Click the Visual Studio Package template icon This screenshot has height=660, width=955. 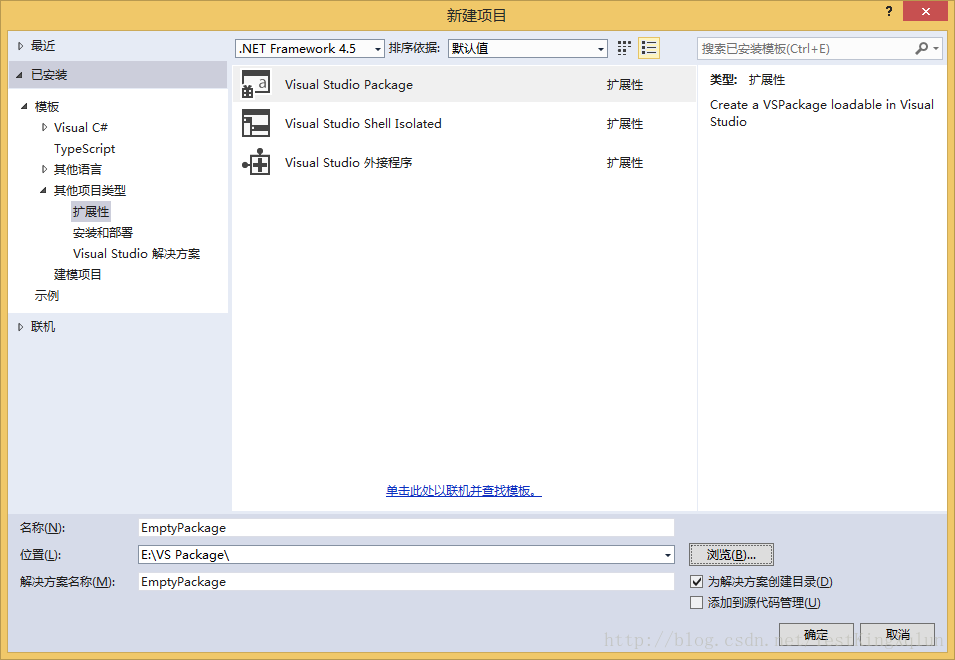[x=256, y=84]
